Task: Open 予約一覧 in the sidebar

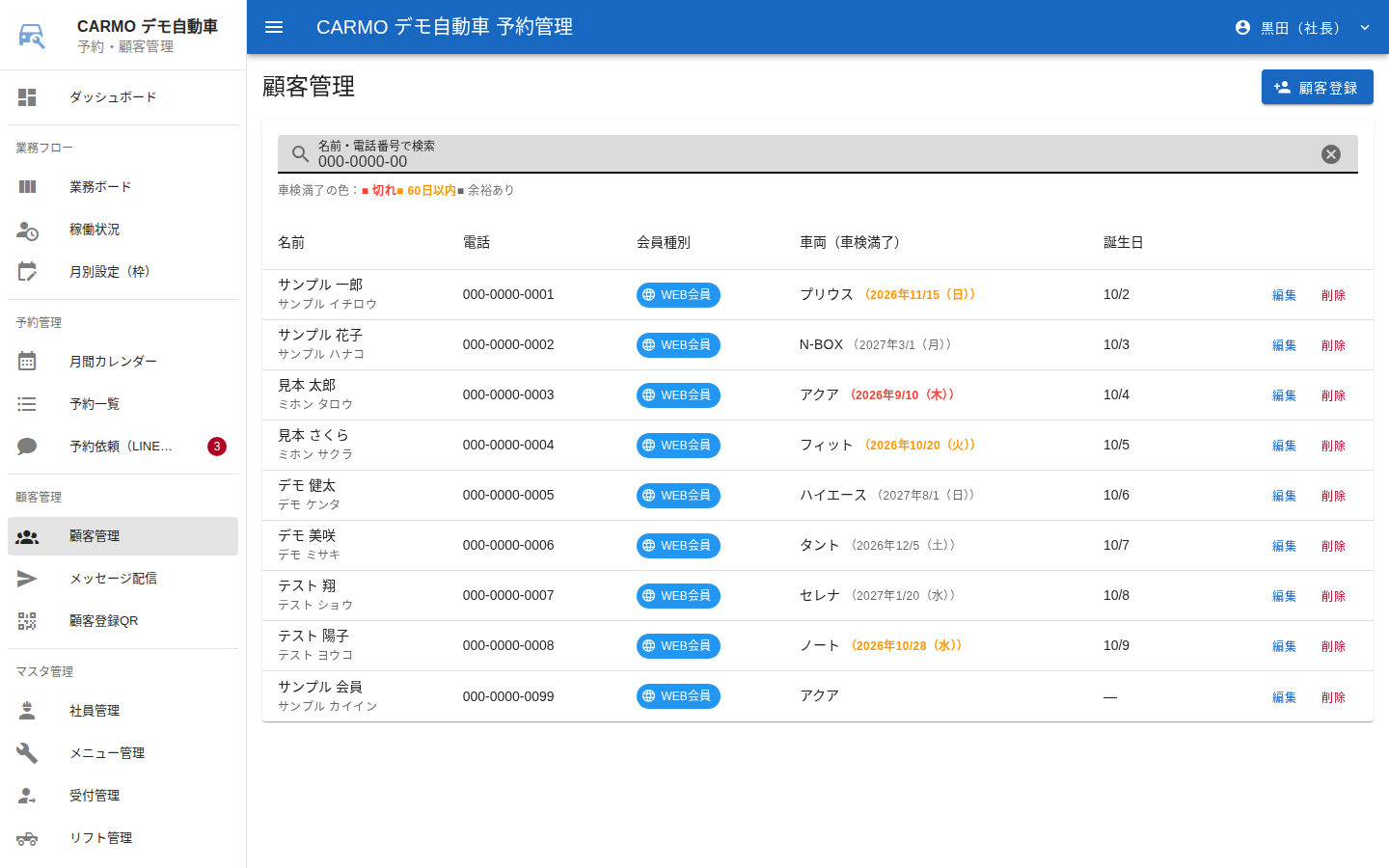Action: click(x=123, y=404)
